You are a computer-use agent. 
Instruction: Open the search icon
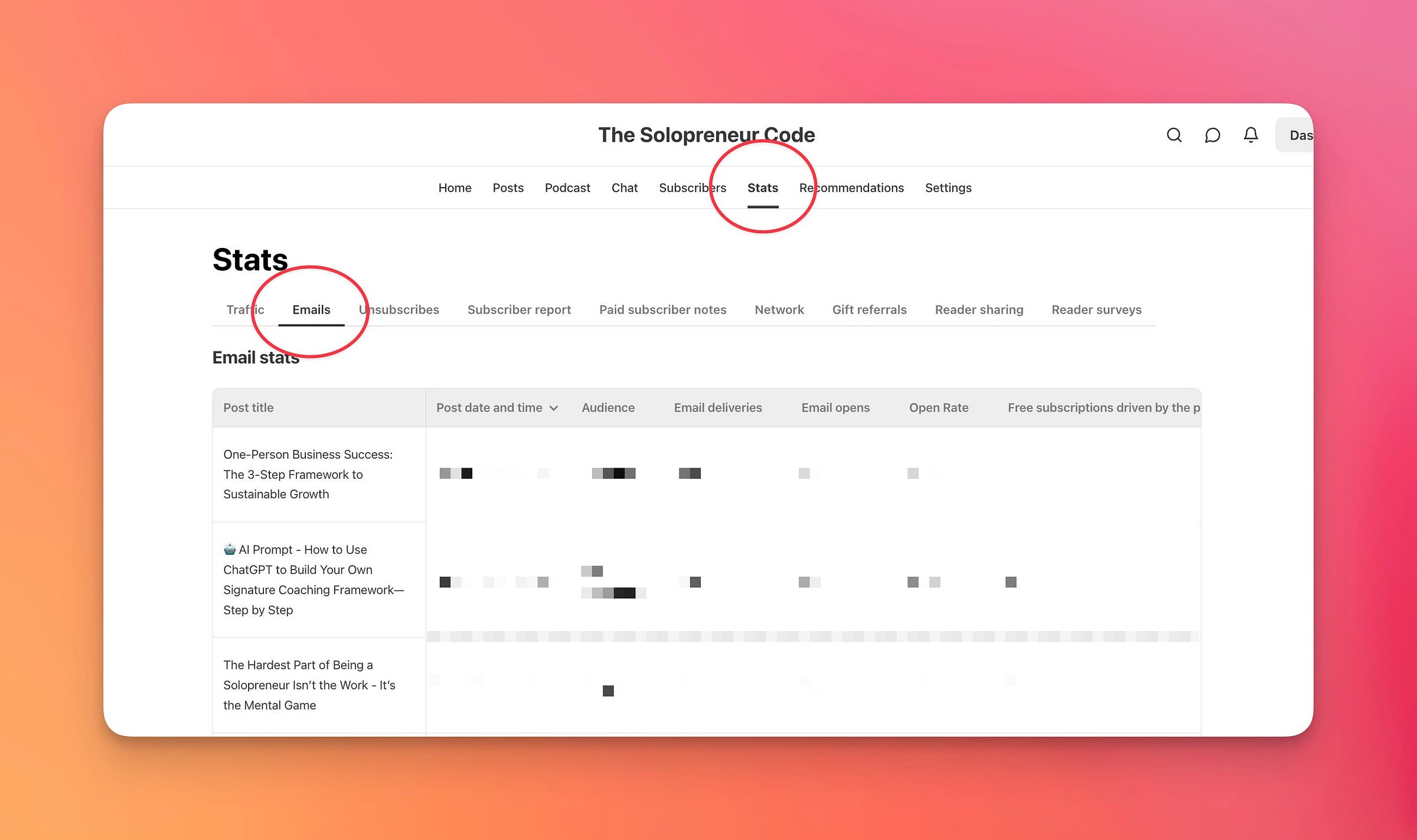[x=1174, y=135]
